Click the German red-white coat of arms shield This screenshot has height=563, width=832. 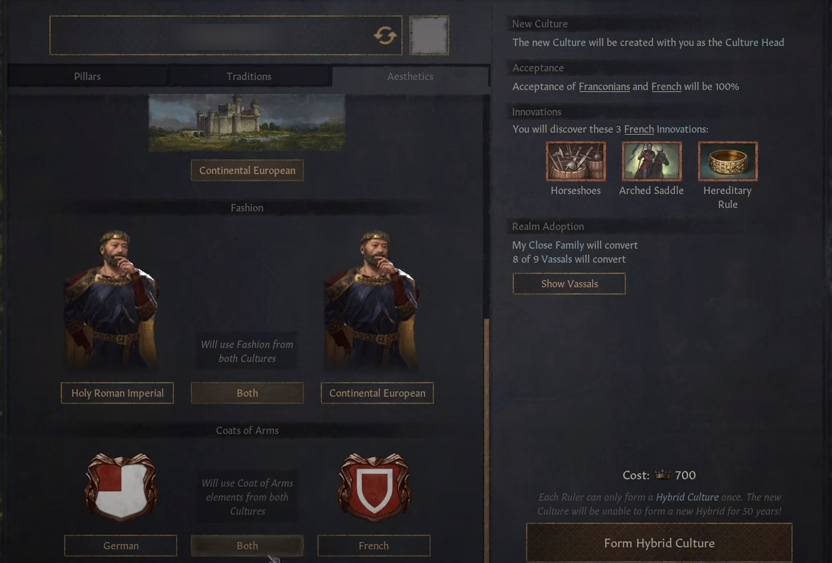pos(121,486)
